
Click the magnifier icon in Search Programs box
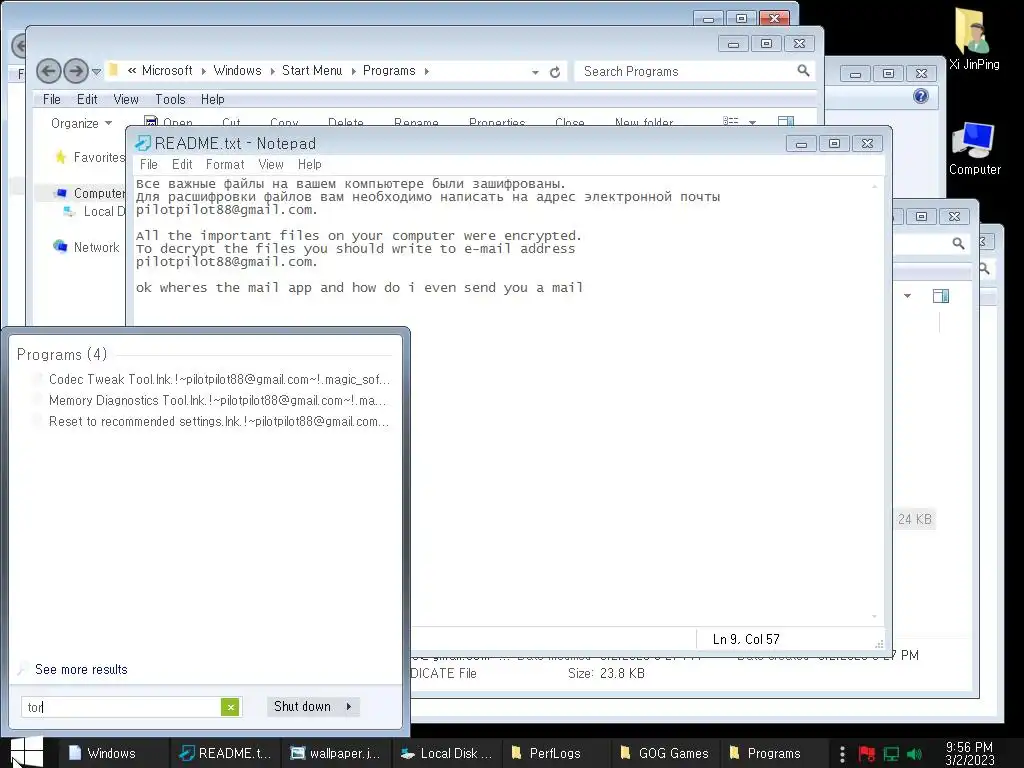tap(803, 71)
